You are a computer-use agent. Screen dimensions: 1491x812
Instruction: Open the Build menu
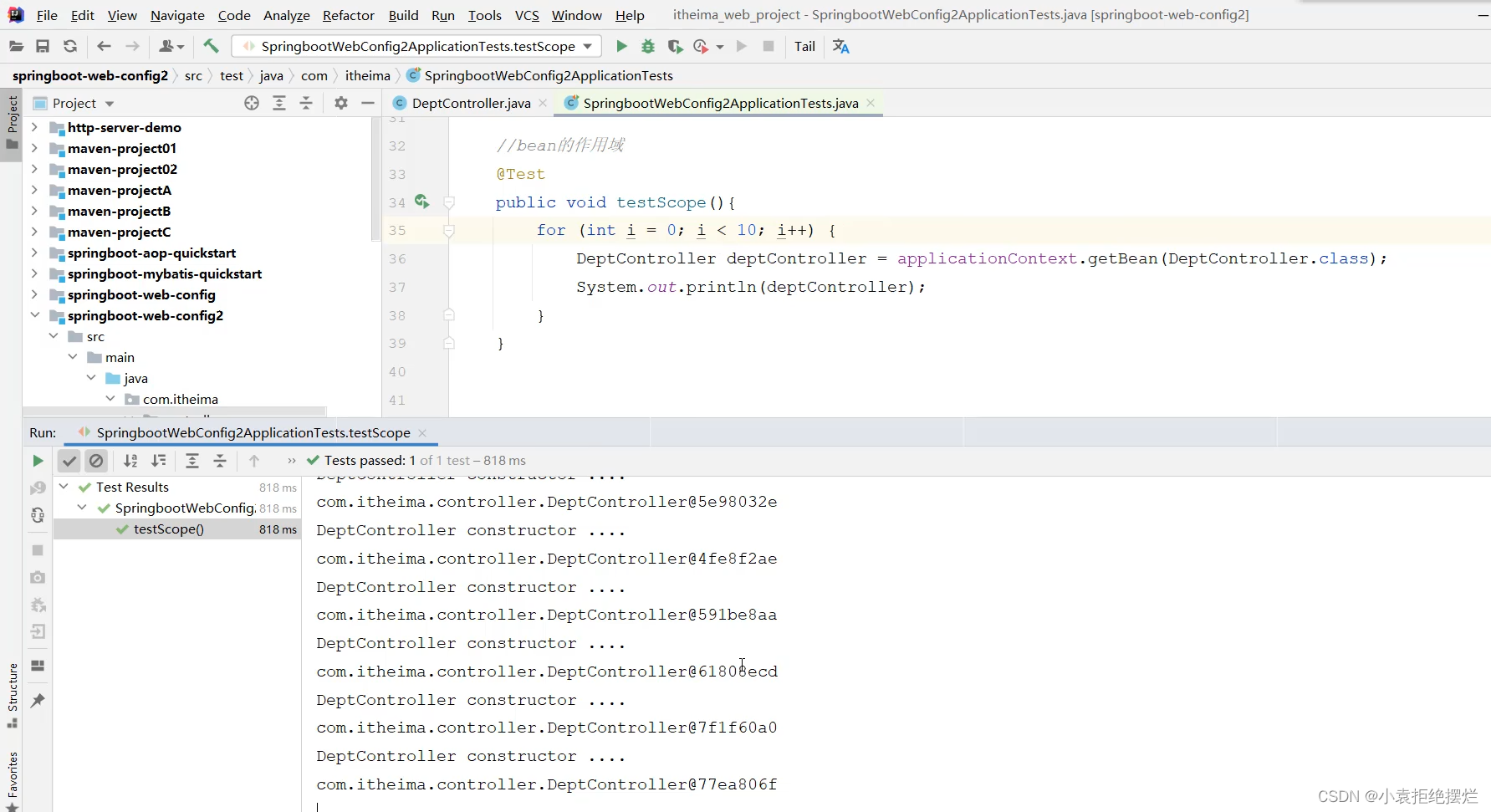click(403, 15)
